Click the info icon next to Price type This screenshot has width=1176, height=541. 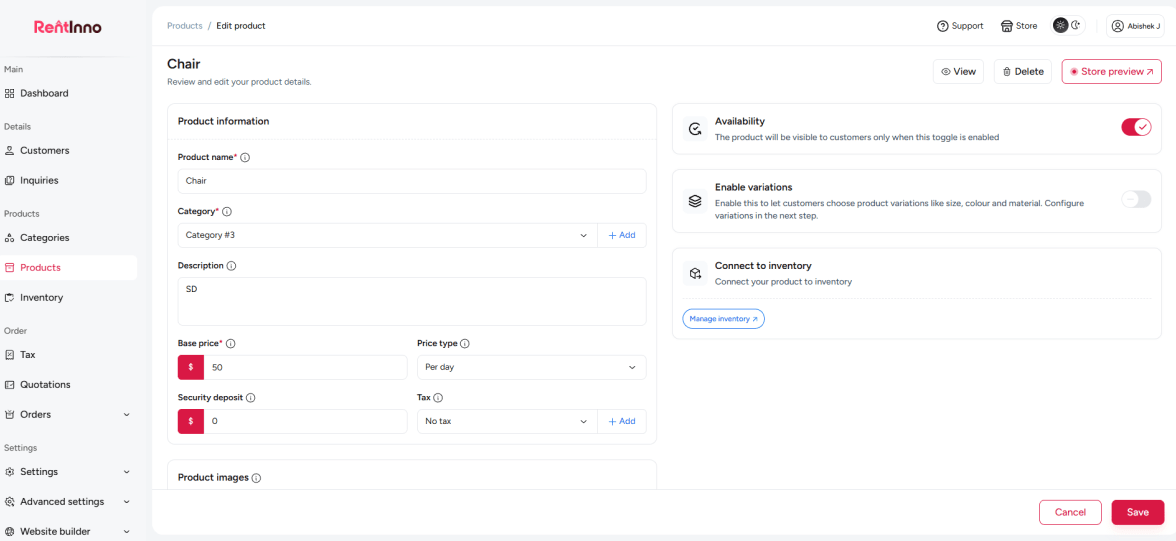(x=465, y=344)
